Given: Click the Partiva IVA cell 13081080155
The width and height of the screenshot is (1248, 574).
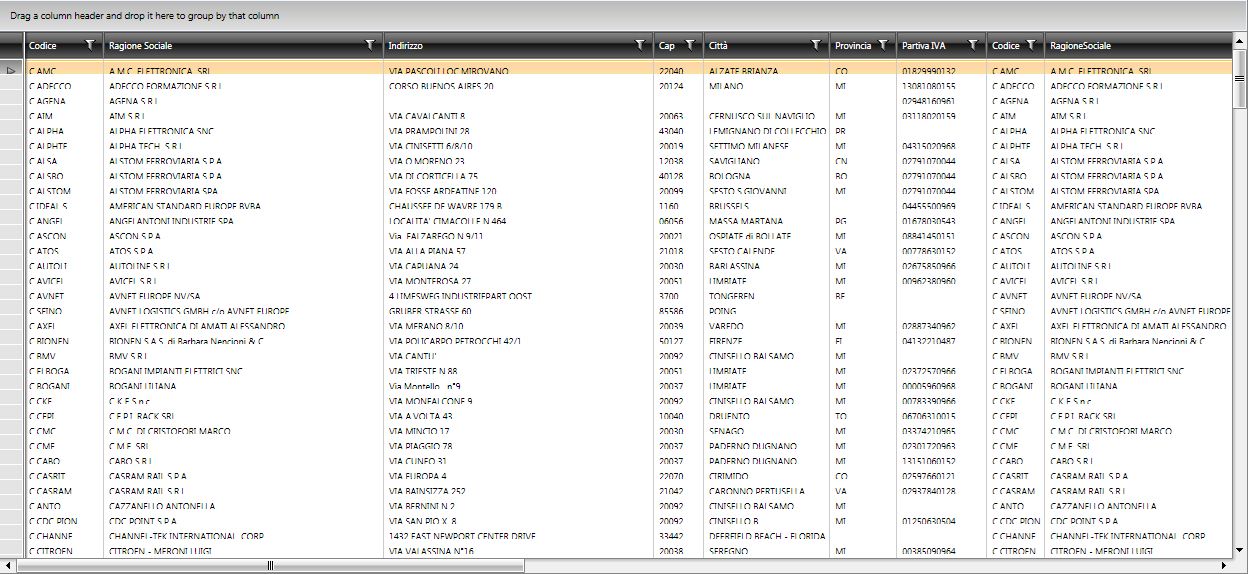Looking at the screenshot, I should [942, 86].
